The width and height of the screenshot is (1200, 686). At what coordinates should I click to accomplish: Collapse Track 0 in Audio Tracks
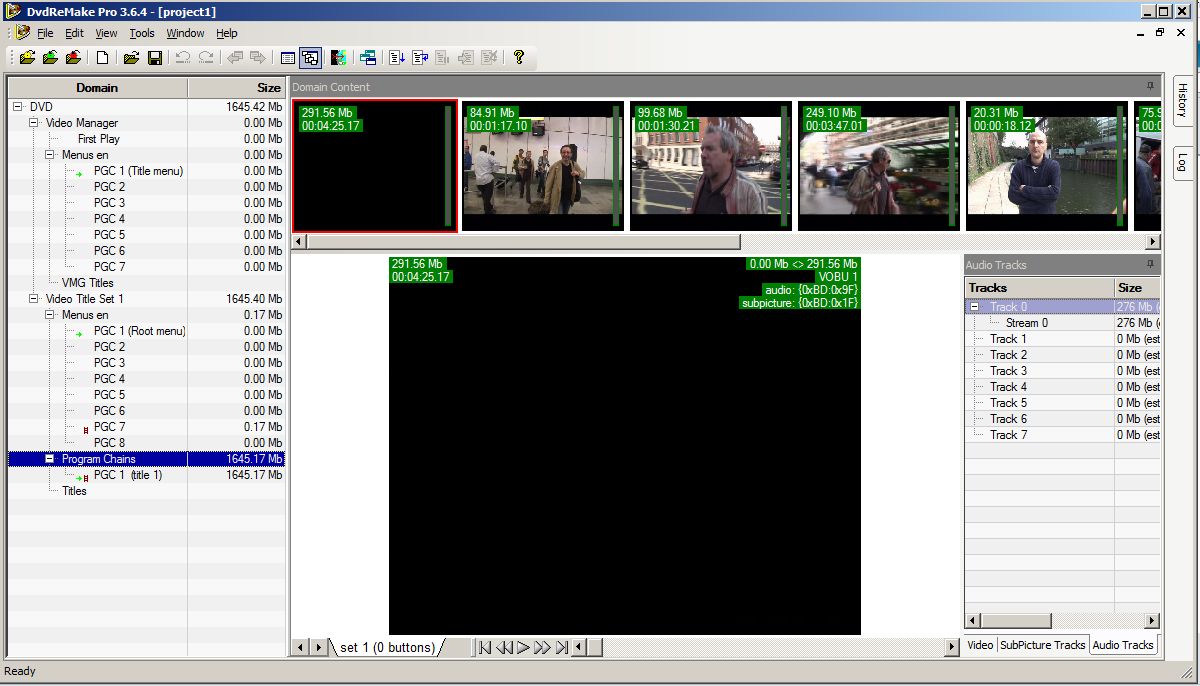coord(975,307)
